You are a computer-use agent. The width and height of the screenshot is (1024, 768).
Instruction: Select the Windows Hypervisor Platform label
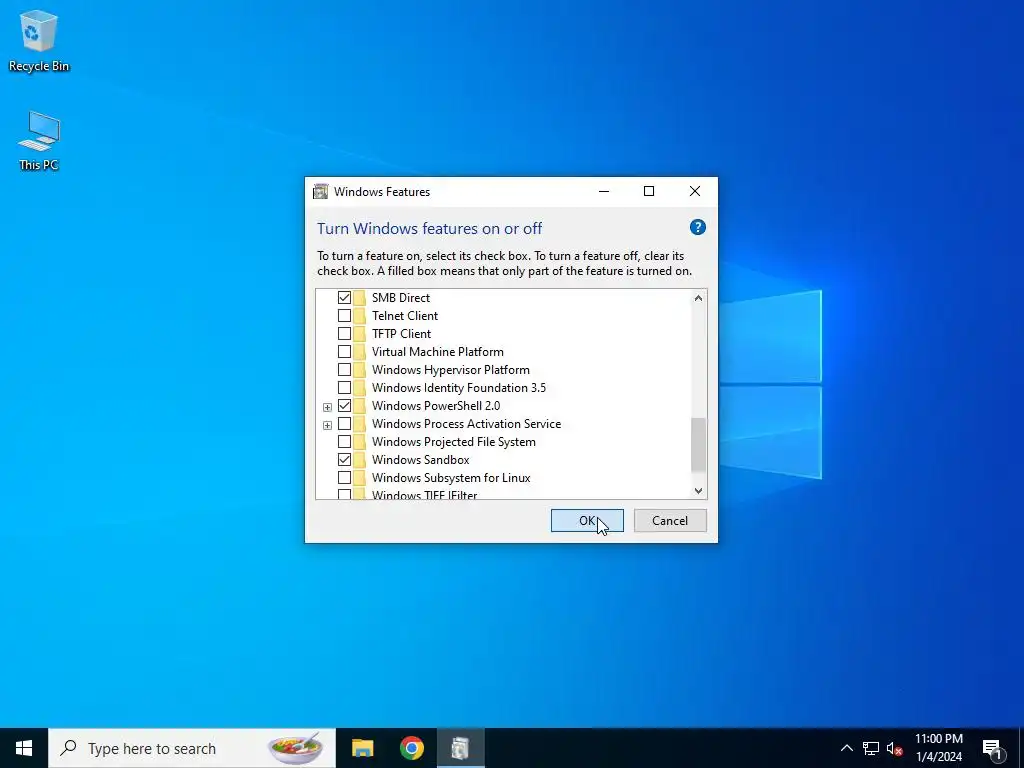(451, 370)
